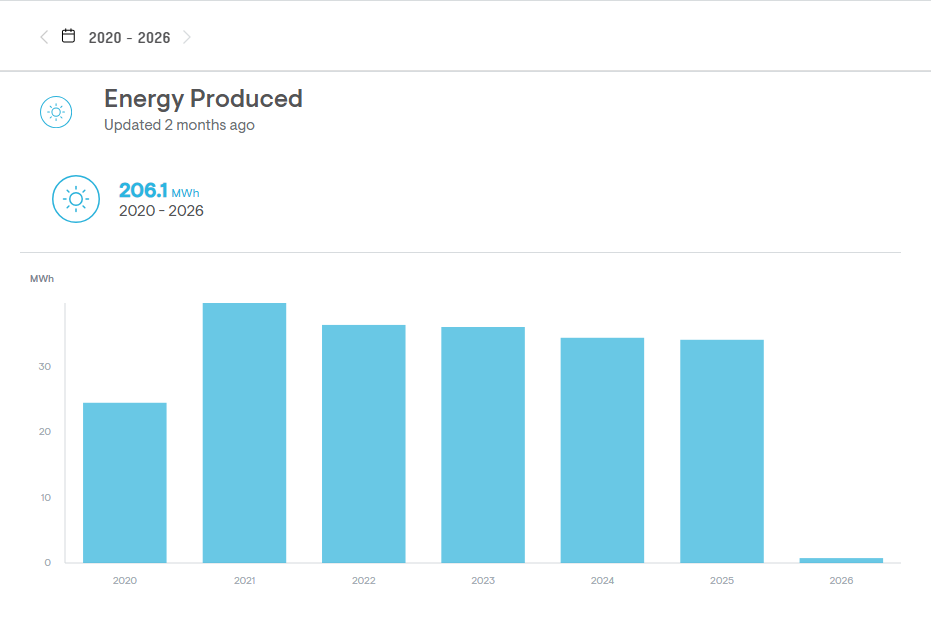Open the previous date range with the left chevron
This screenshot has height=623, width=931.
(42, 36)
